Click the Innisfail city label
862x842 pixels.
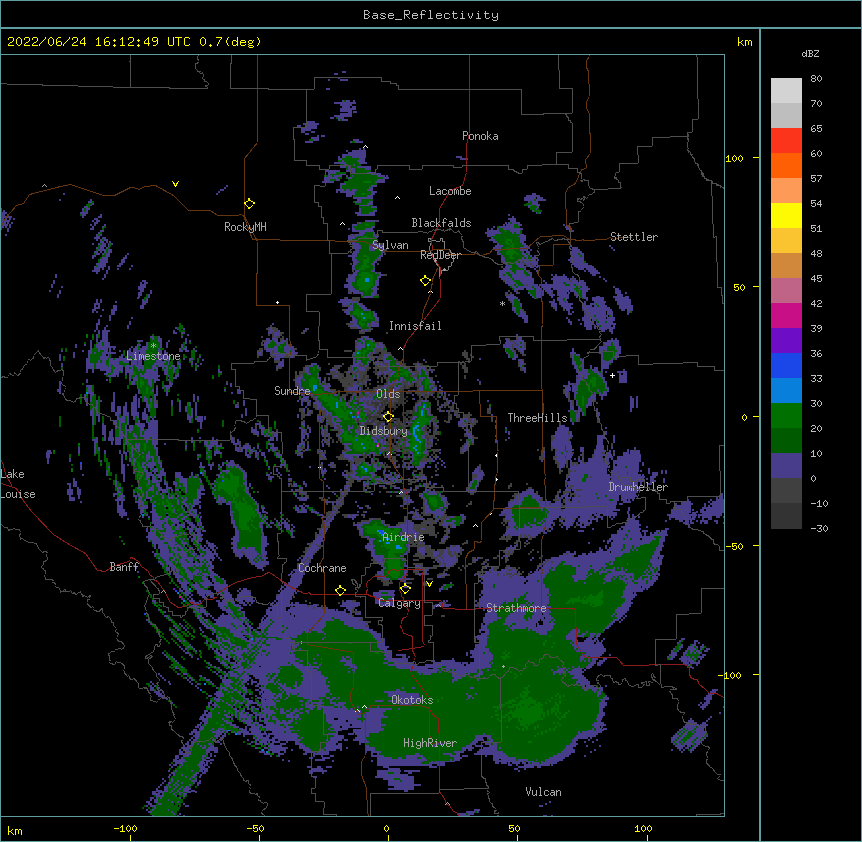[x=415, y=326]
